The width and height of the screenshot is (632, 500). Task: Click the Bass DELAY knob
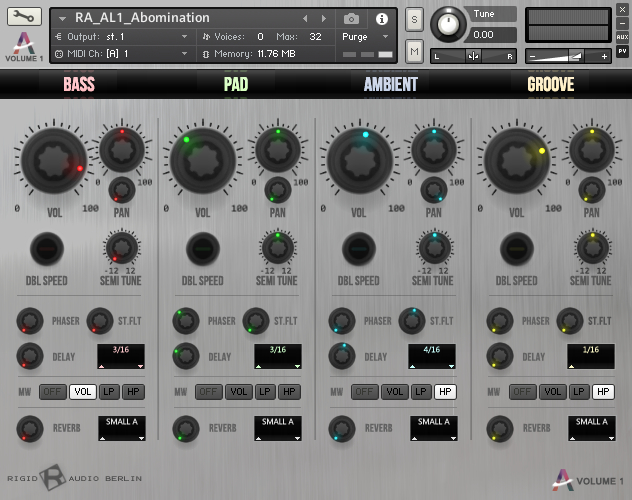tap(30, 356)
